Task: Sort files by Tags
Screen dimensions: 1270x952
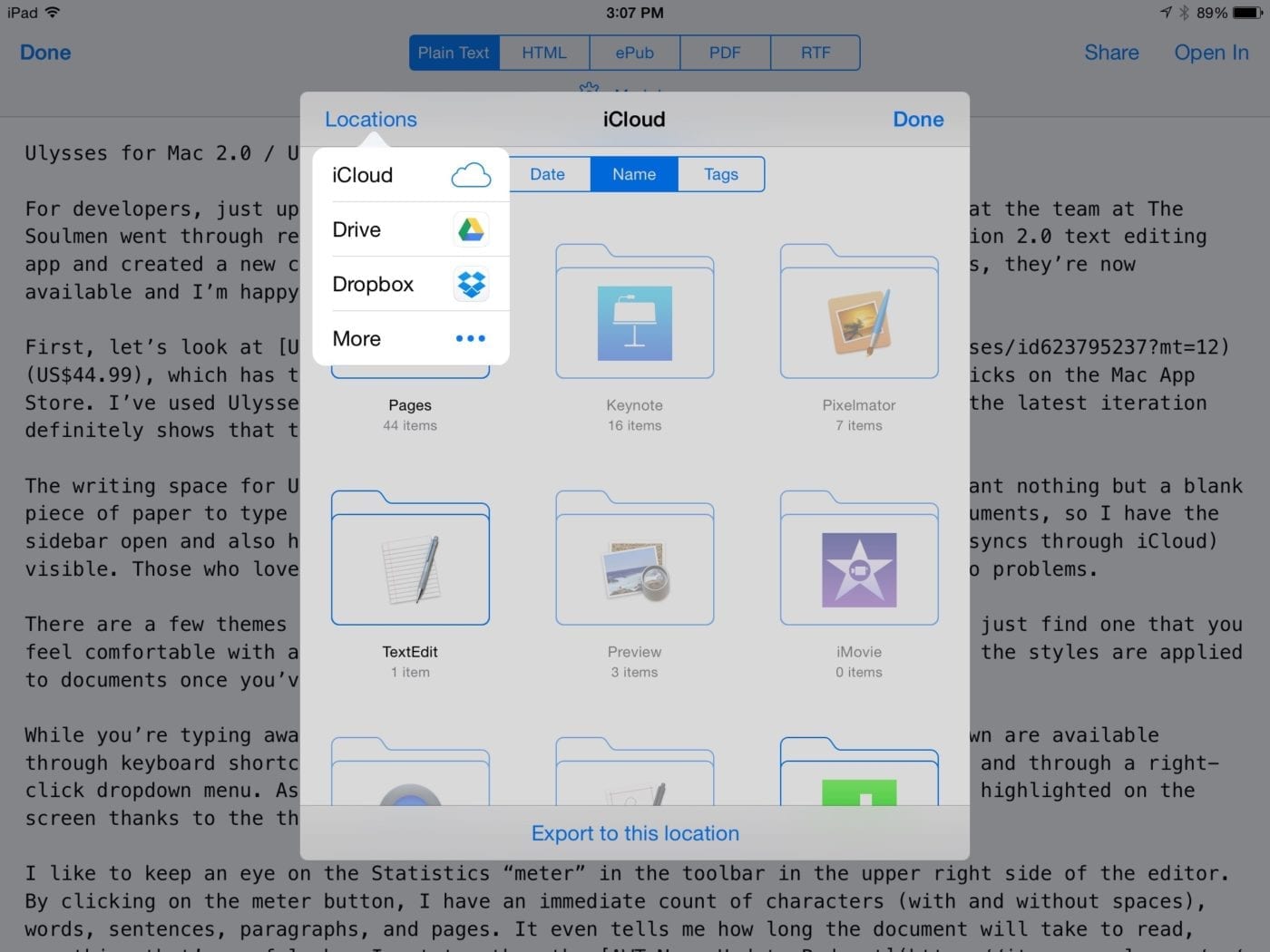Action: [x=721, y=174]
